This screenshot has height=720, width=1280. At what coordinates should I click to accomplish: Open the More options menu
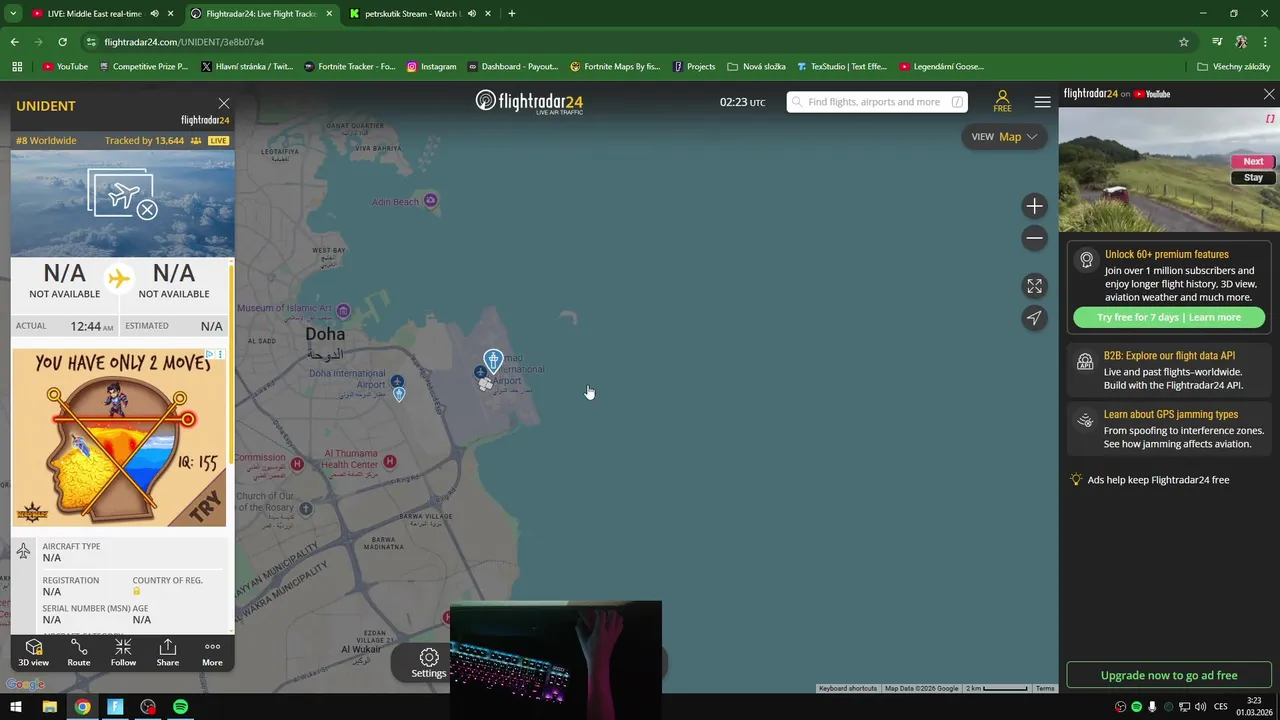tap(212, 653)
